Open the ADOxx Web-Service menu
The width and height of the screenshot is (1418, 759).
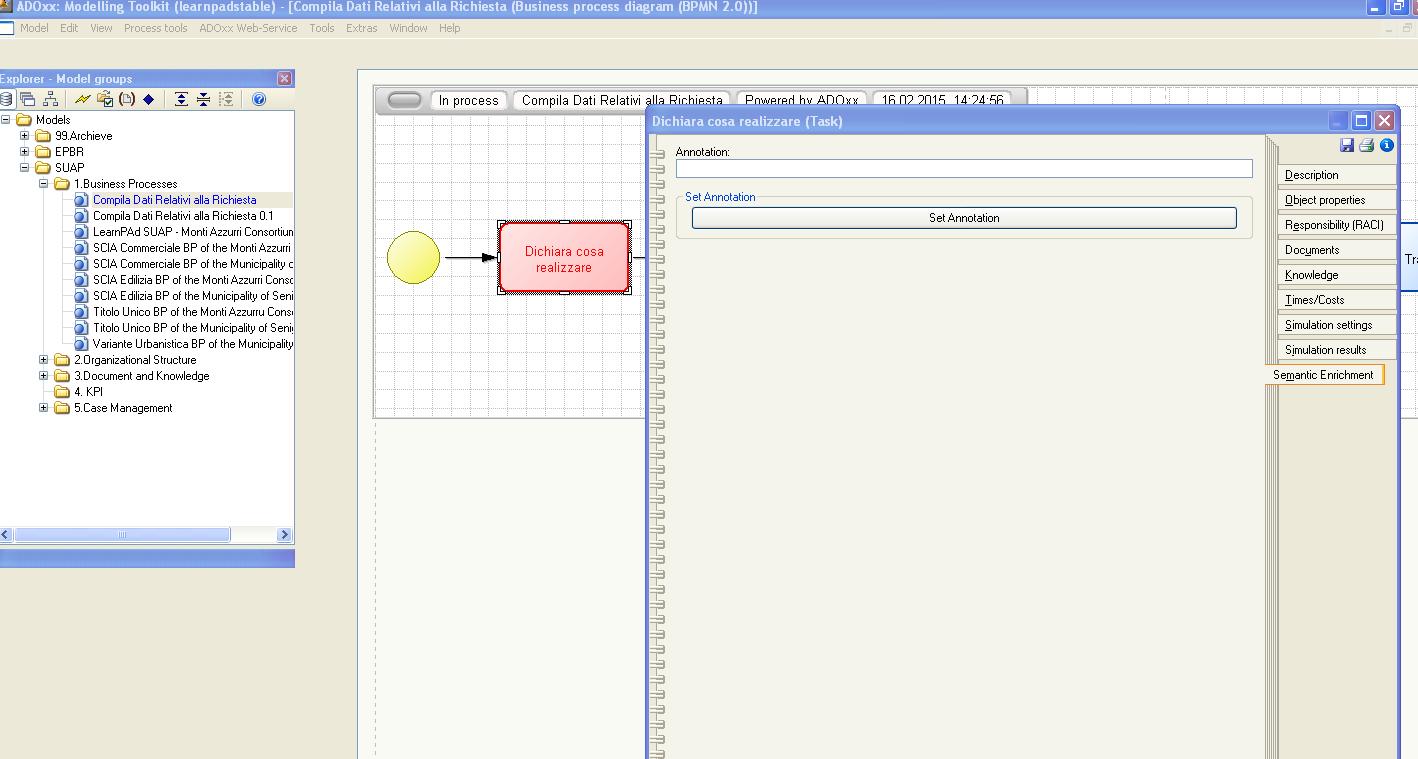(248, 28)
